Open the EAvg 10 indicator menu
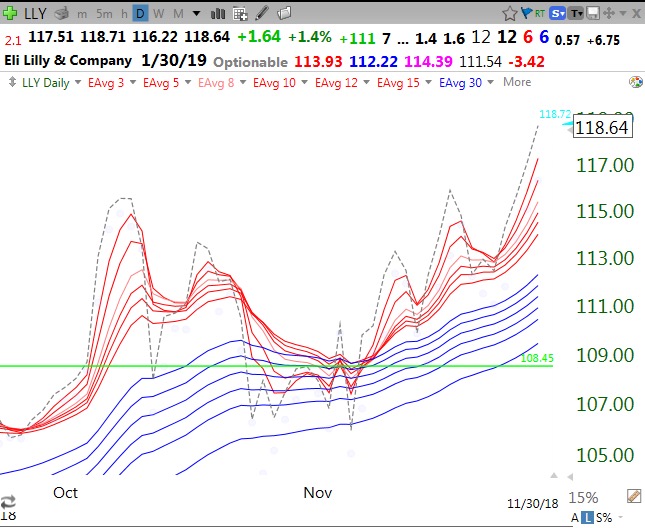 coord(274,83)
